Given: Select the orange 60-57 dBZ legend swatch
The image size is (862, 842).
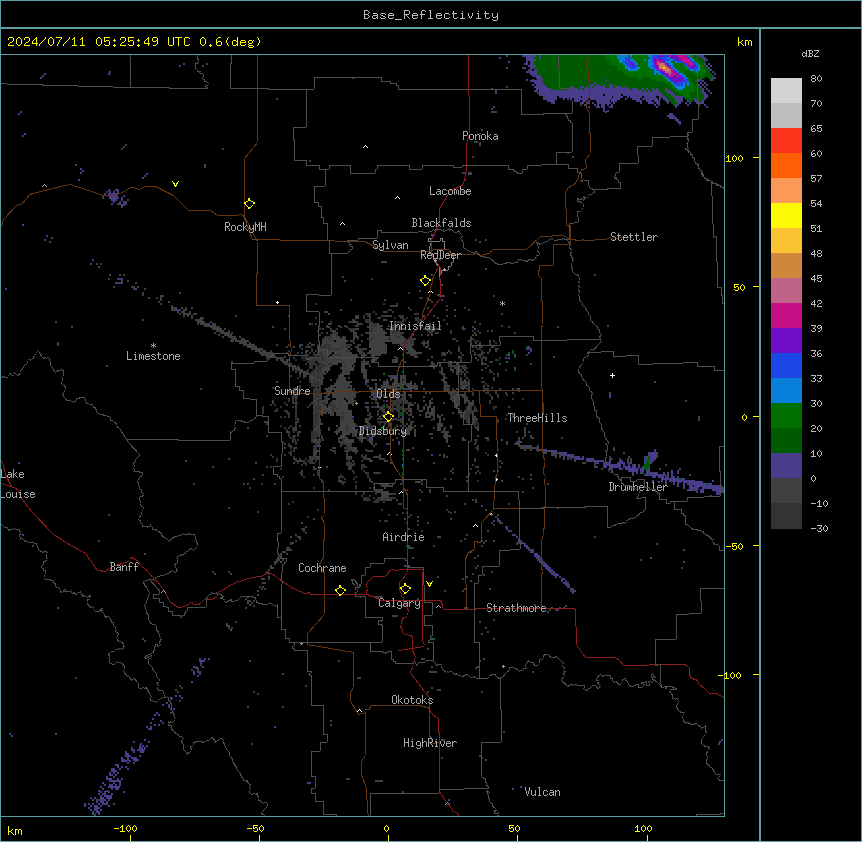Looking at the screenshot, I should [786, 165].
